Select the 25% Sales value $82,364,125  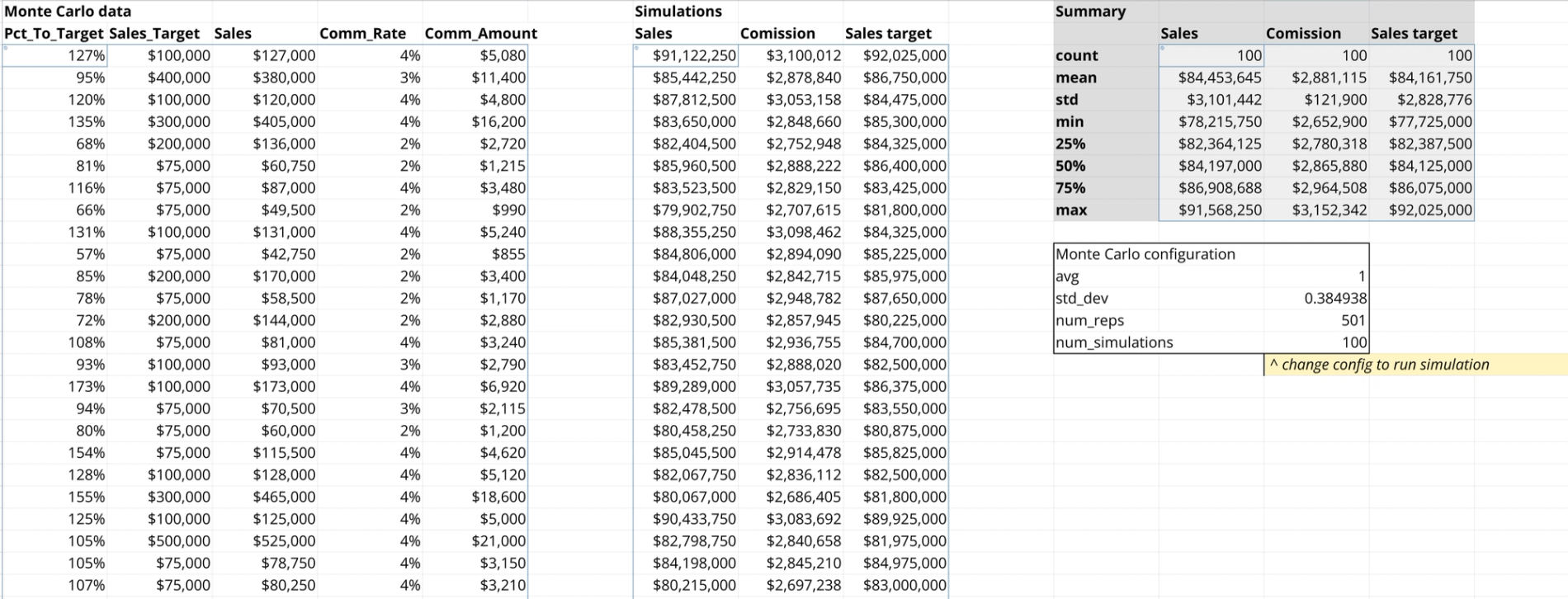[x=1211, y=144]
